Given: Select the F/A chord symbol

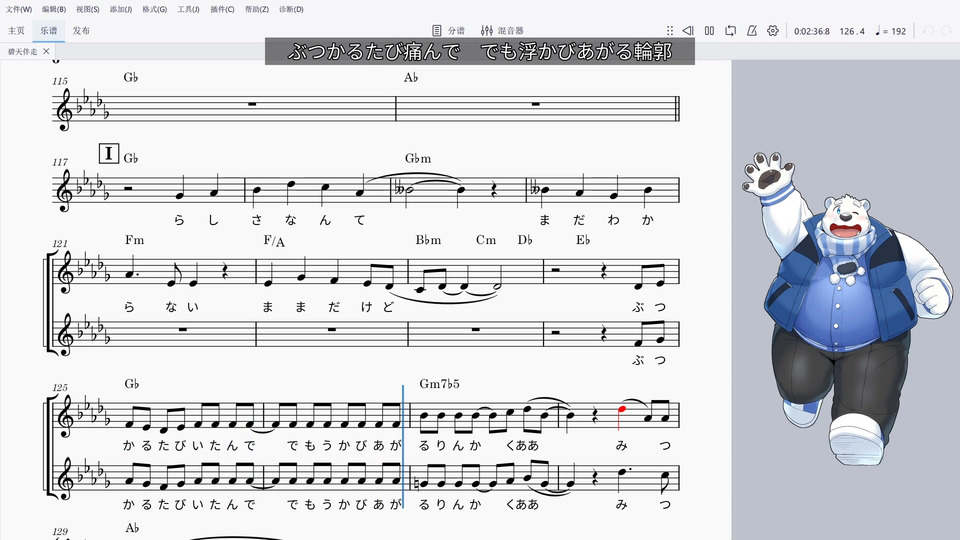Looking at the screenshot, I should (x=274, y=241).
